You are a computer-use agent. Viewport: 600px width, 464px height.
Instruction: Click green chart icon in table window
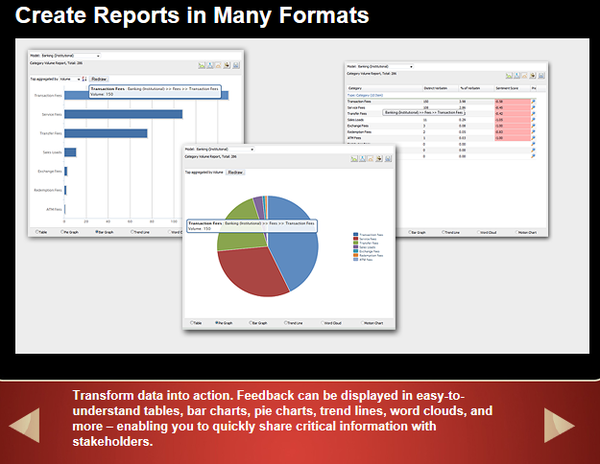509,76
